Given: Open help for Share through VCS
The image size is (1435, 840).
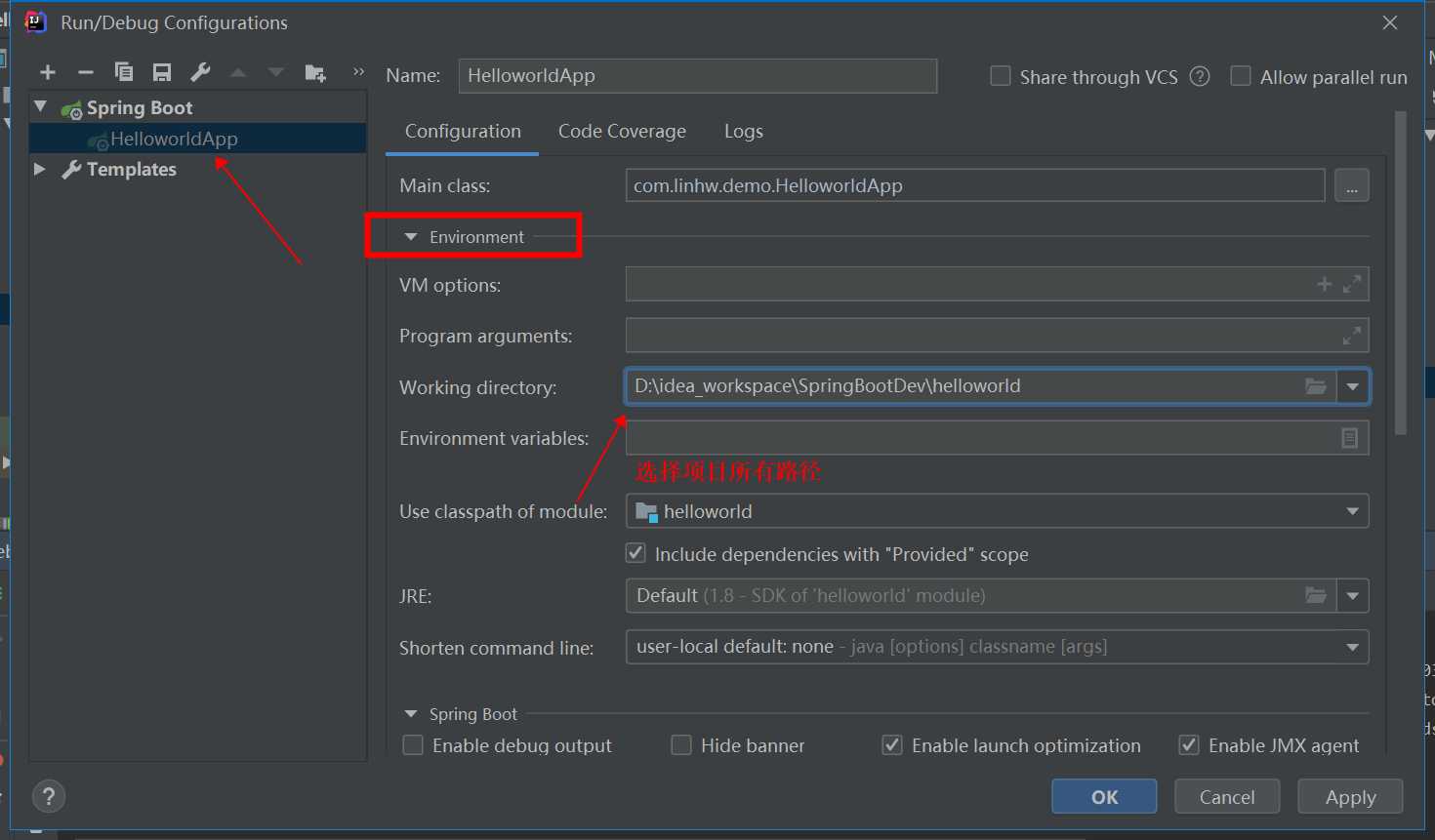Looking at the screenshot, I should (x=1200, y=76).
